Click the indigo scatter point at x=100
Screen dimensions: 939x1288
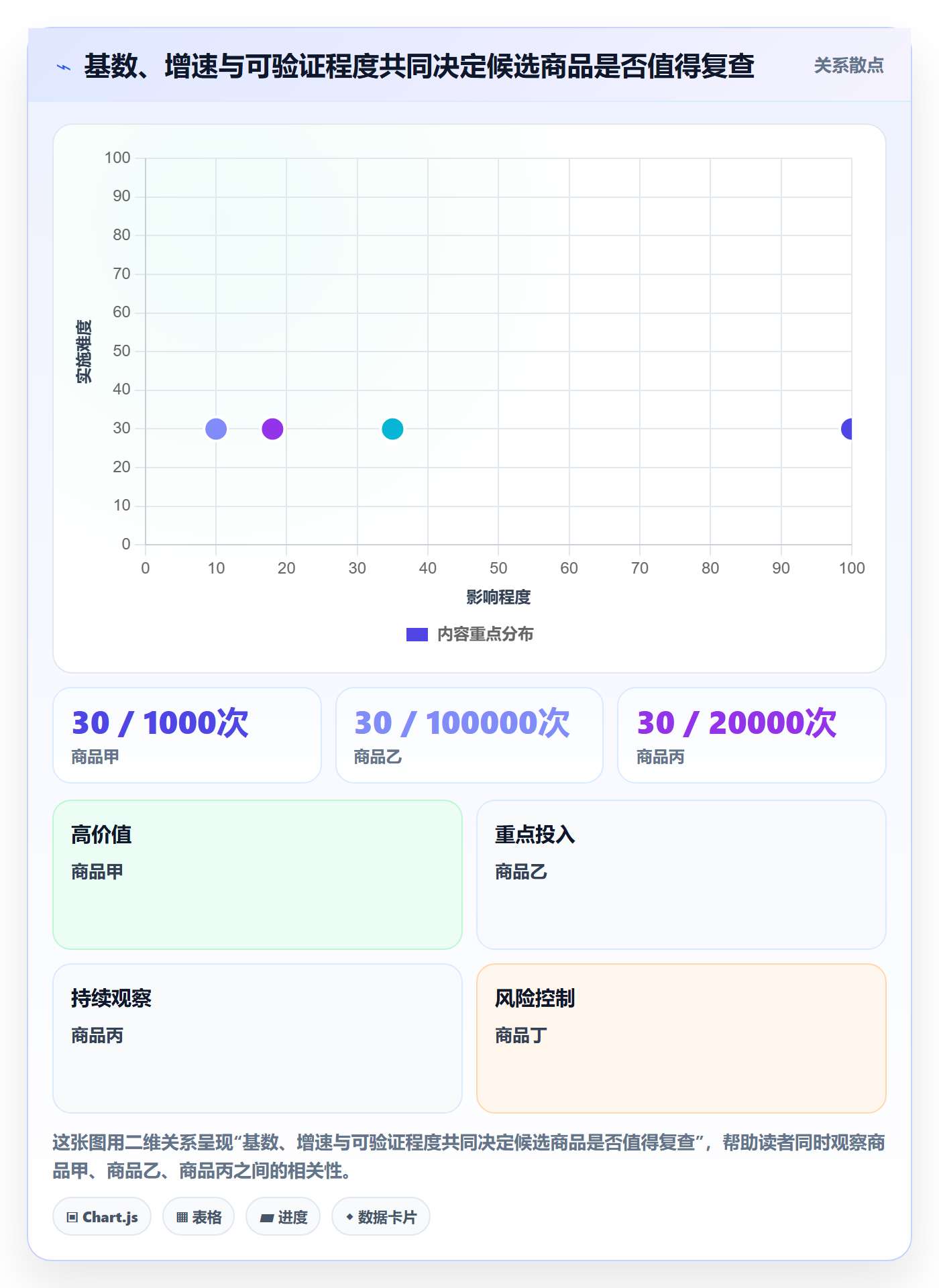(x=847, y=429)
